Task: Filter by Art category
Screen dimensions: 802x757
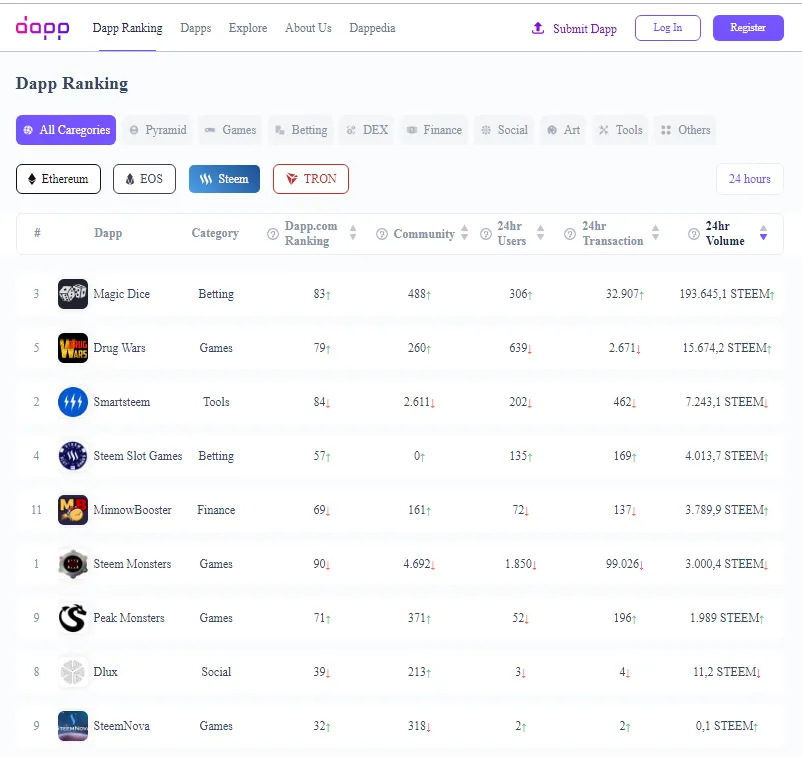Action: 563,130
